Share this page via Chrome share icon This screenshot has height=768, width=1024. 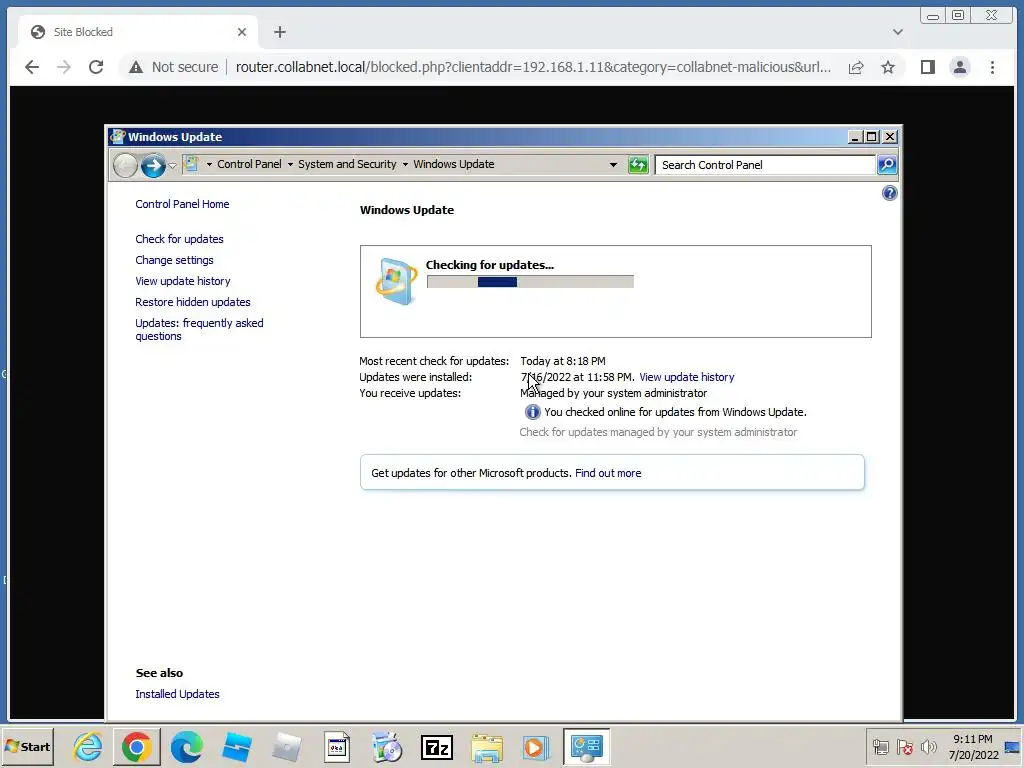point(856,67)
